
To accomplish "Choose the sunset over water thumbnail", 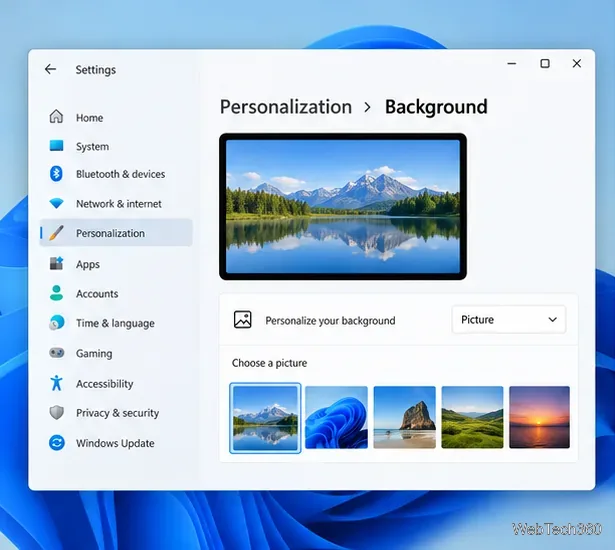I will 539,417.
